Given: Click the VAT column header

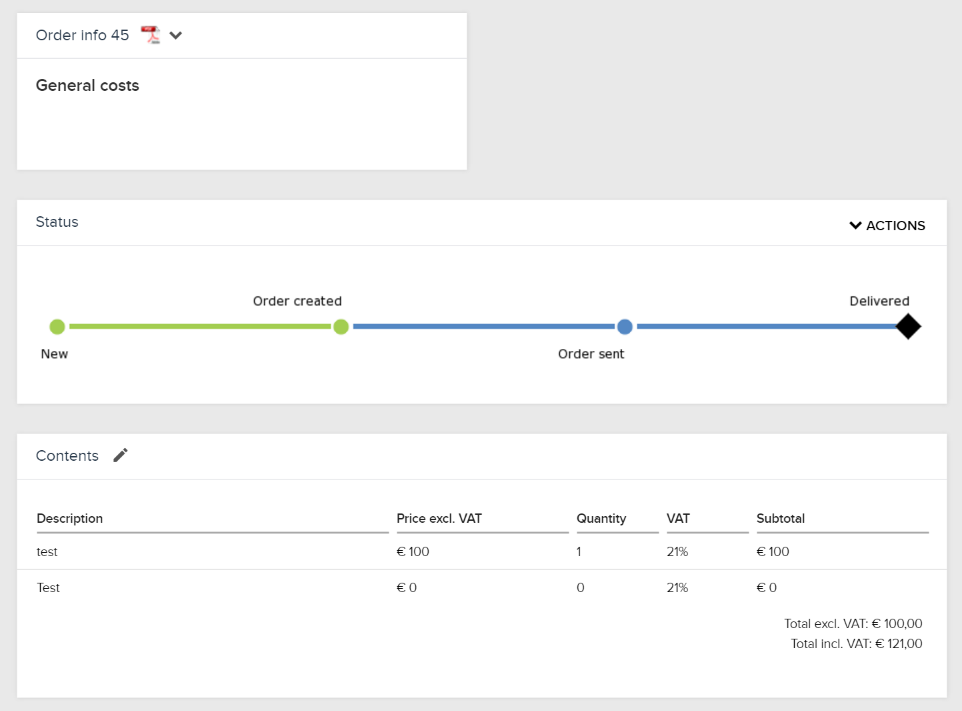Looking at the screenshot, I should pos(678,518).
